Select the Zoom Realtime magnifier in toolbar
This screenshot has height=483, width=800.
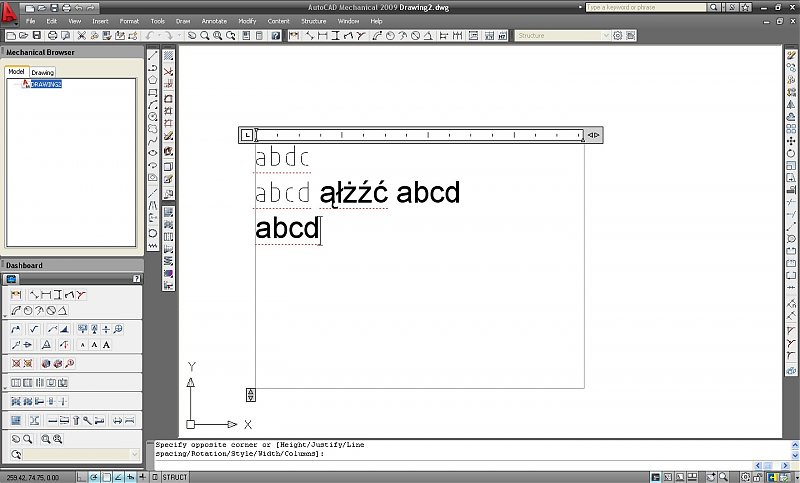click(x=205, y=36)
